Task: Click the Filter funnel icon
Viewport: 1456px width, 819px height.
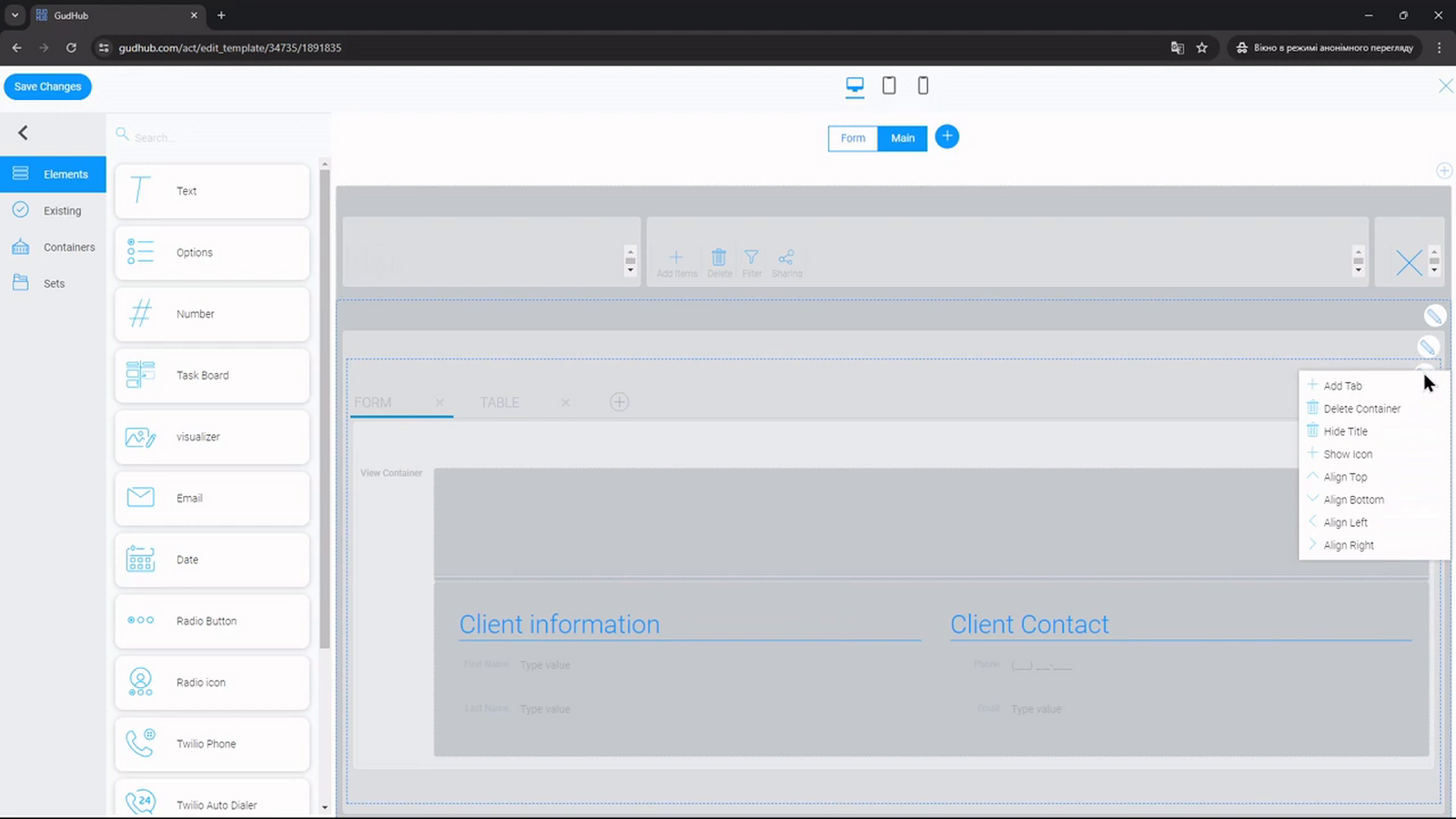Action: 752,263
